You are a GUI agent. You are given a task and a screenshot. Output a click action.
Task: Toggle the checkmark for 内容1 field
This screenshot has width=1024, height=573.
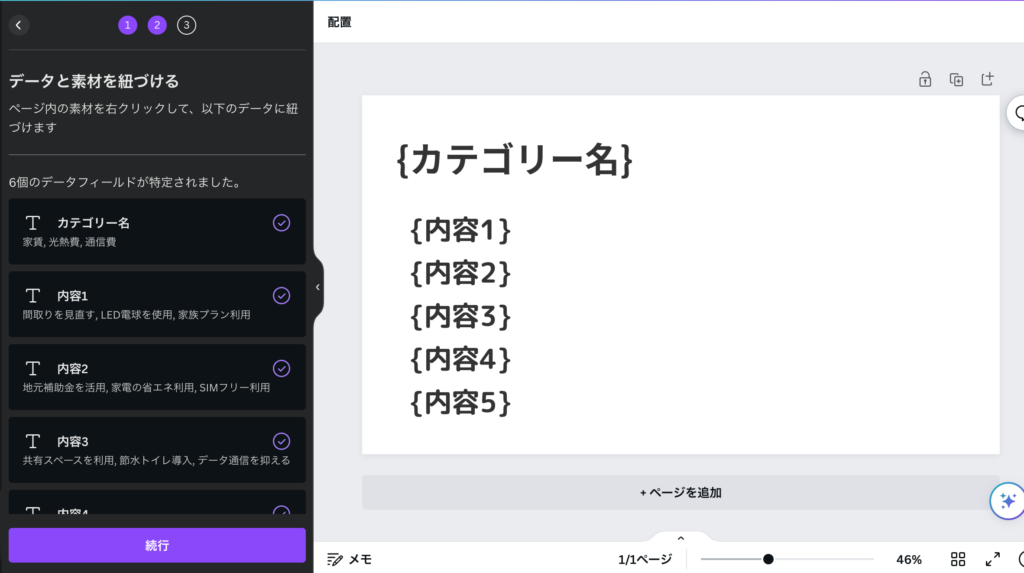click(x=281, y=295)
